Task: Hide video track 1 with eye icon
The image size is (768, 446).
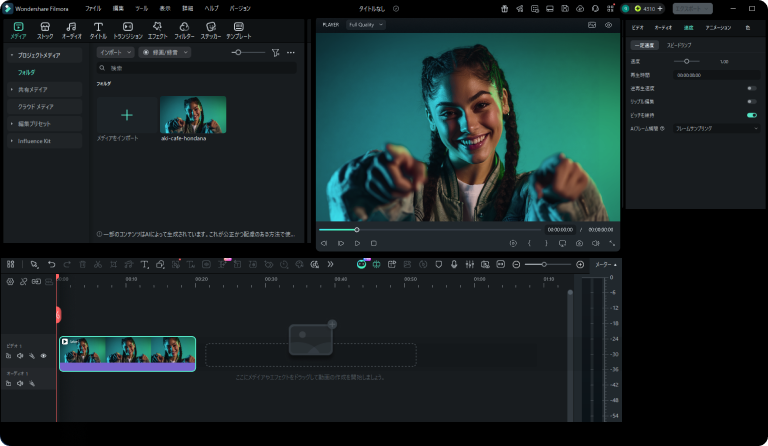Action: [x=43, y=356]
